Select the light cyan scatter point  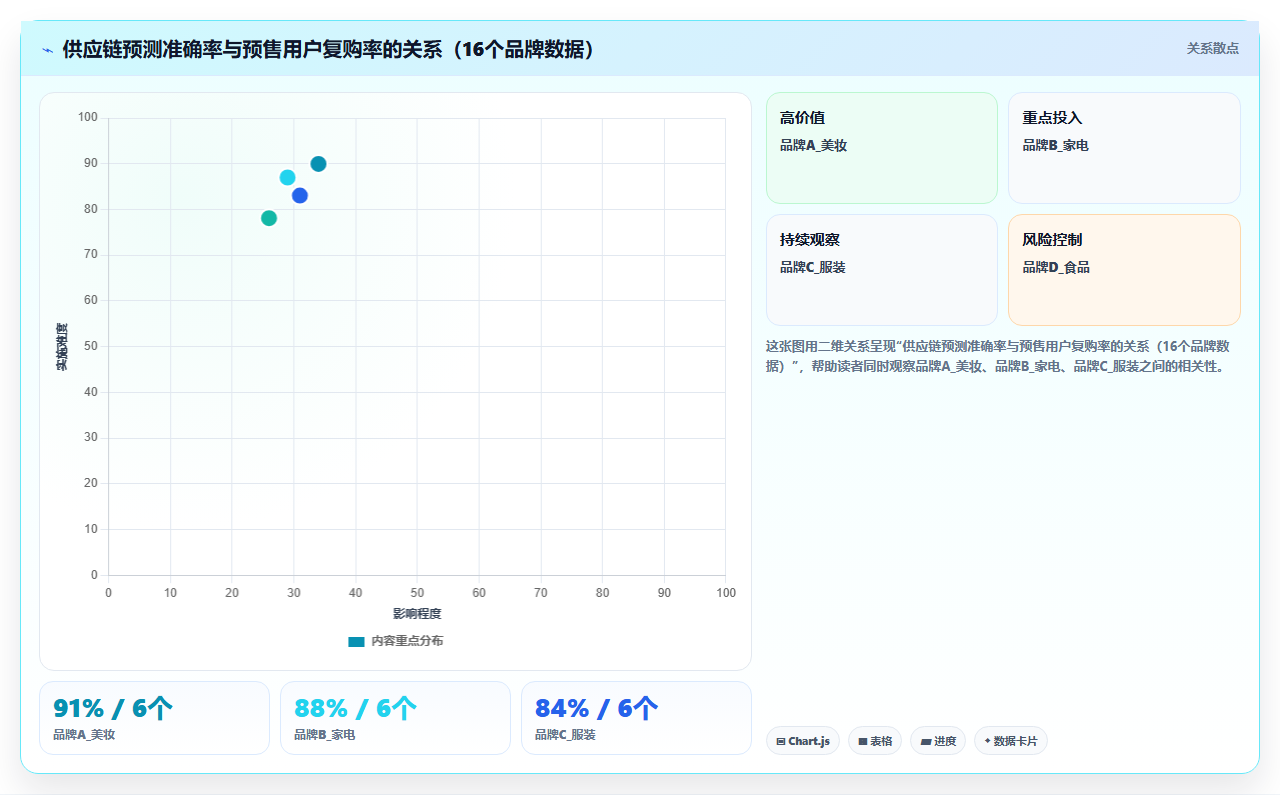[x=287, y=178]
